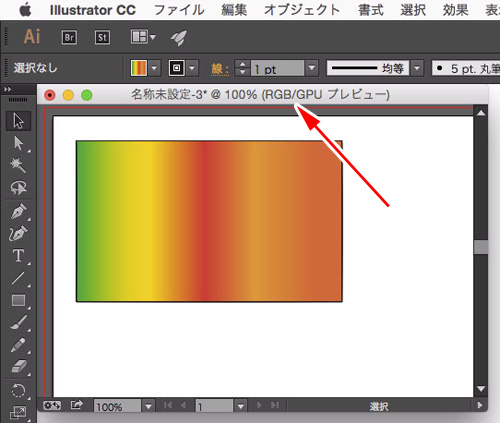
Task: Click the gradient fill color swatch
Action: (139, 68)
